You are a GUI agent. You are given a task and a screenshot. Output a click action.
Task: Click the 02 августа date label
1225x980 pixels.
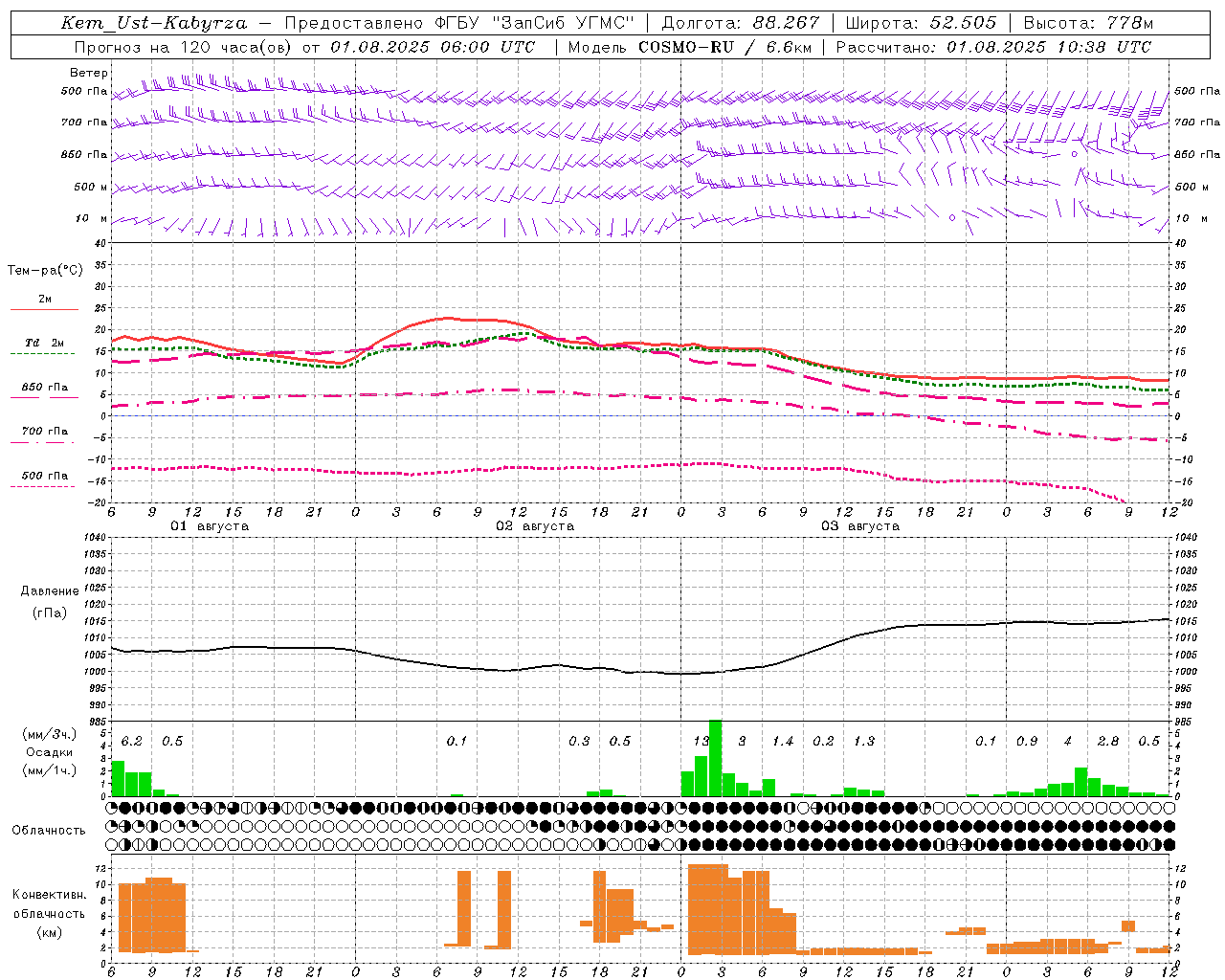point(535,526)
